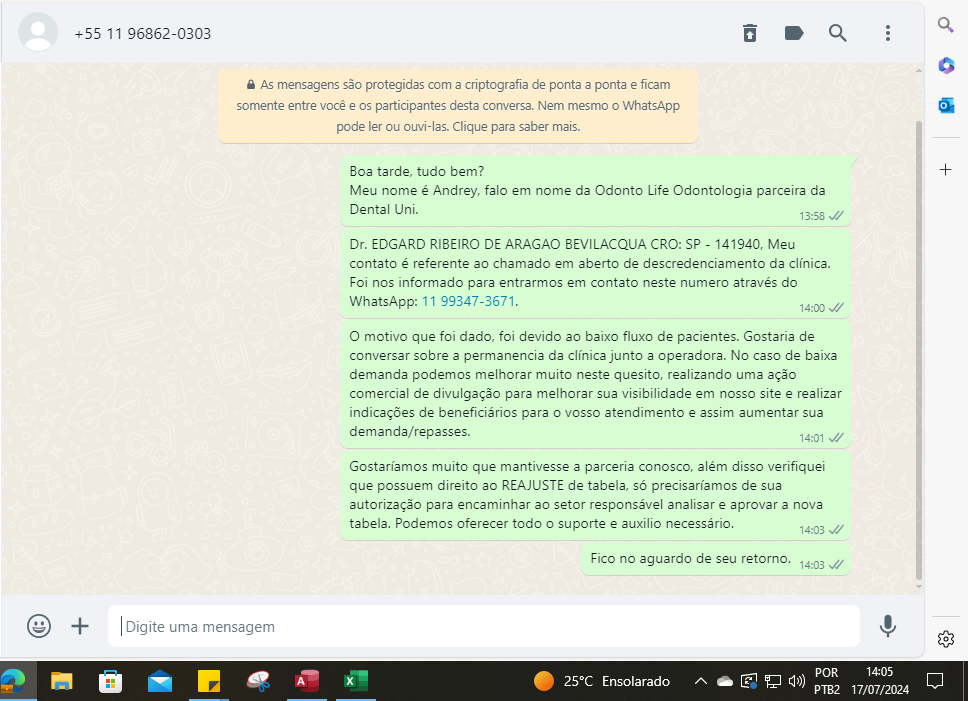The height and width of the screenshot is (701, 968).
Task: Click the encryption notice banner
Action: 458,106
